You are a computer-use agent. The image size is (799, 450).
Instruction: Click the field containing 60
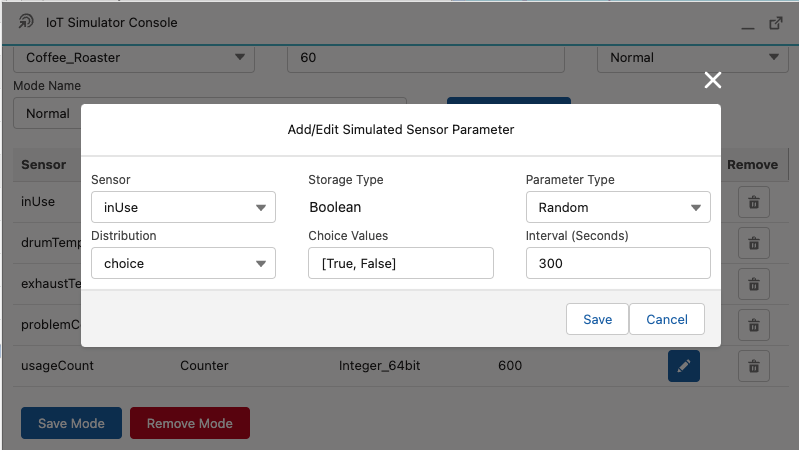pyautogui.click(x=425, y=58)
